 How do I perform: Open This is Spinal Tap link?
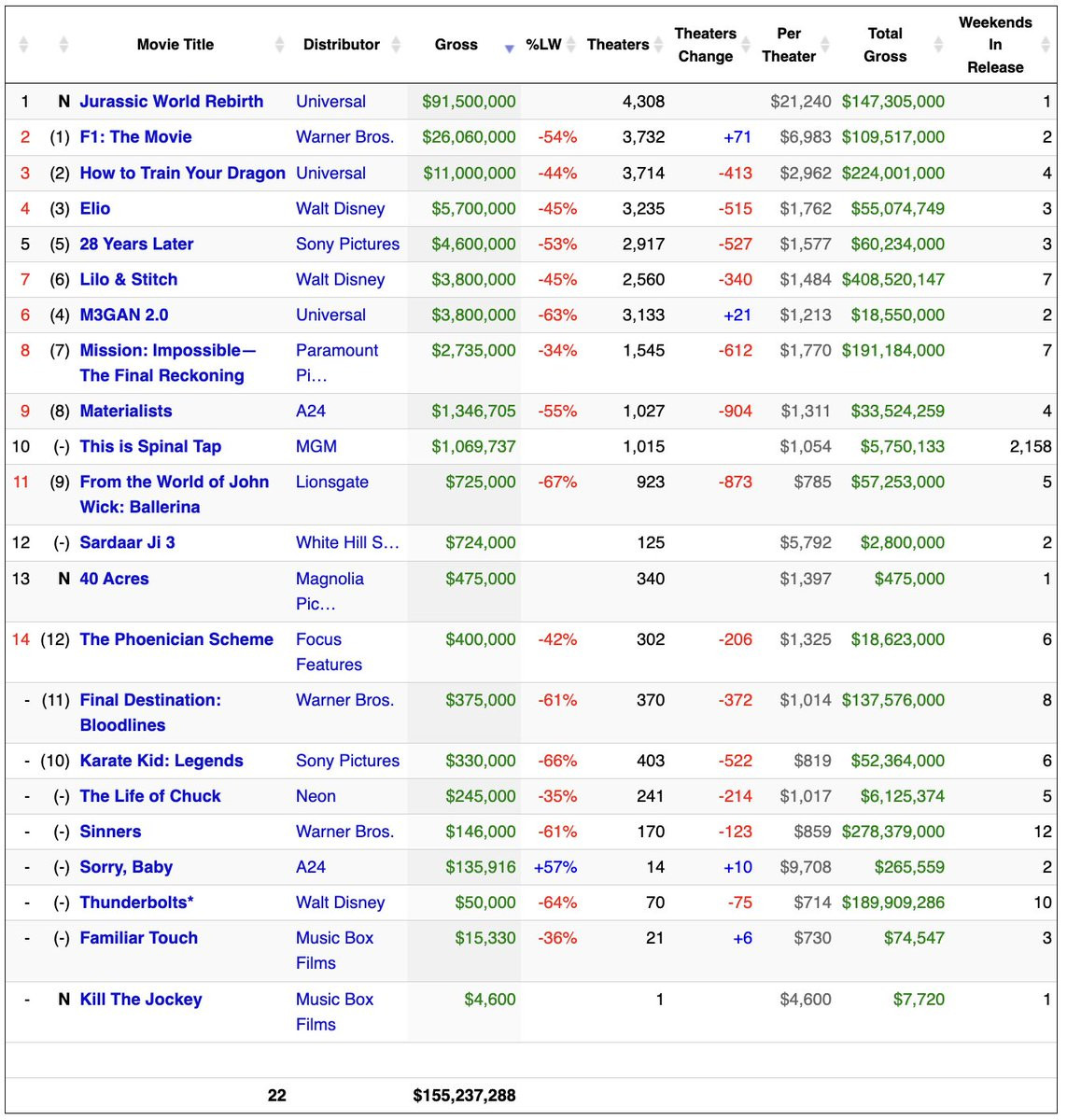click(x=150, y=446)
